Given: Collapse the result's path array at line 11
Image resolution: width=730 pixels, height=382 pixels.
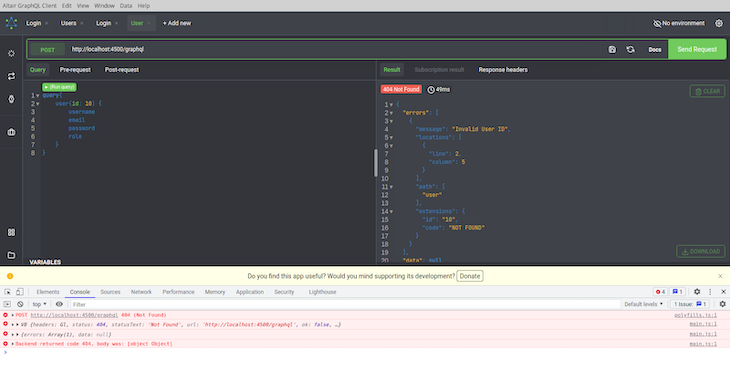Looking at the screenshot, I should [391, 187].
